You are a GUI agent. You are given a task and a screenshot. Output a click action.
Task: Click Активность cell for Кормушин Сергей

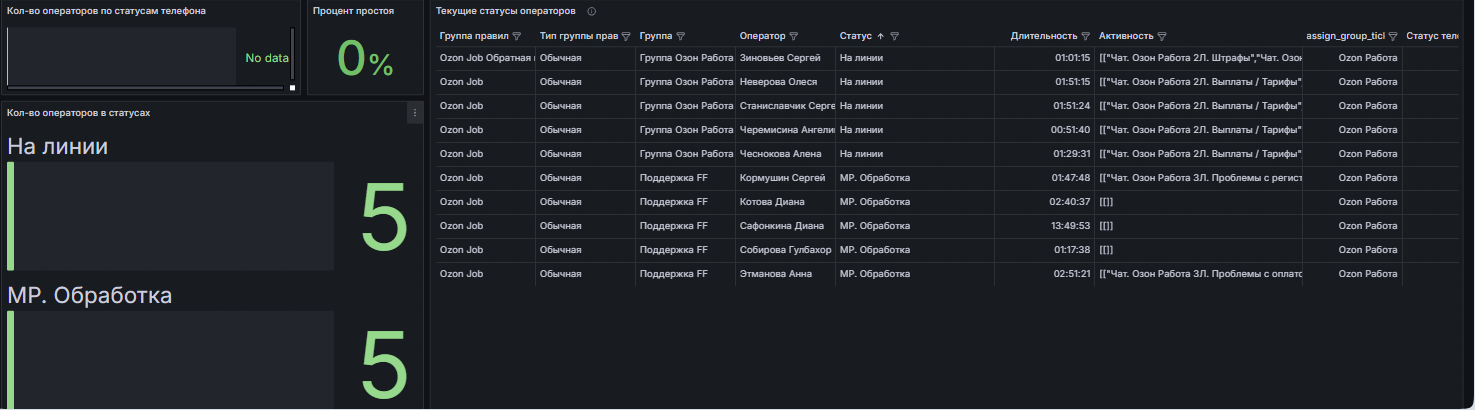coord(1199,178)
